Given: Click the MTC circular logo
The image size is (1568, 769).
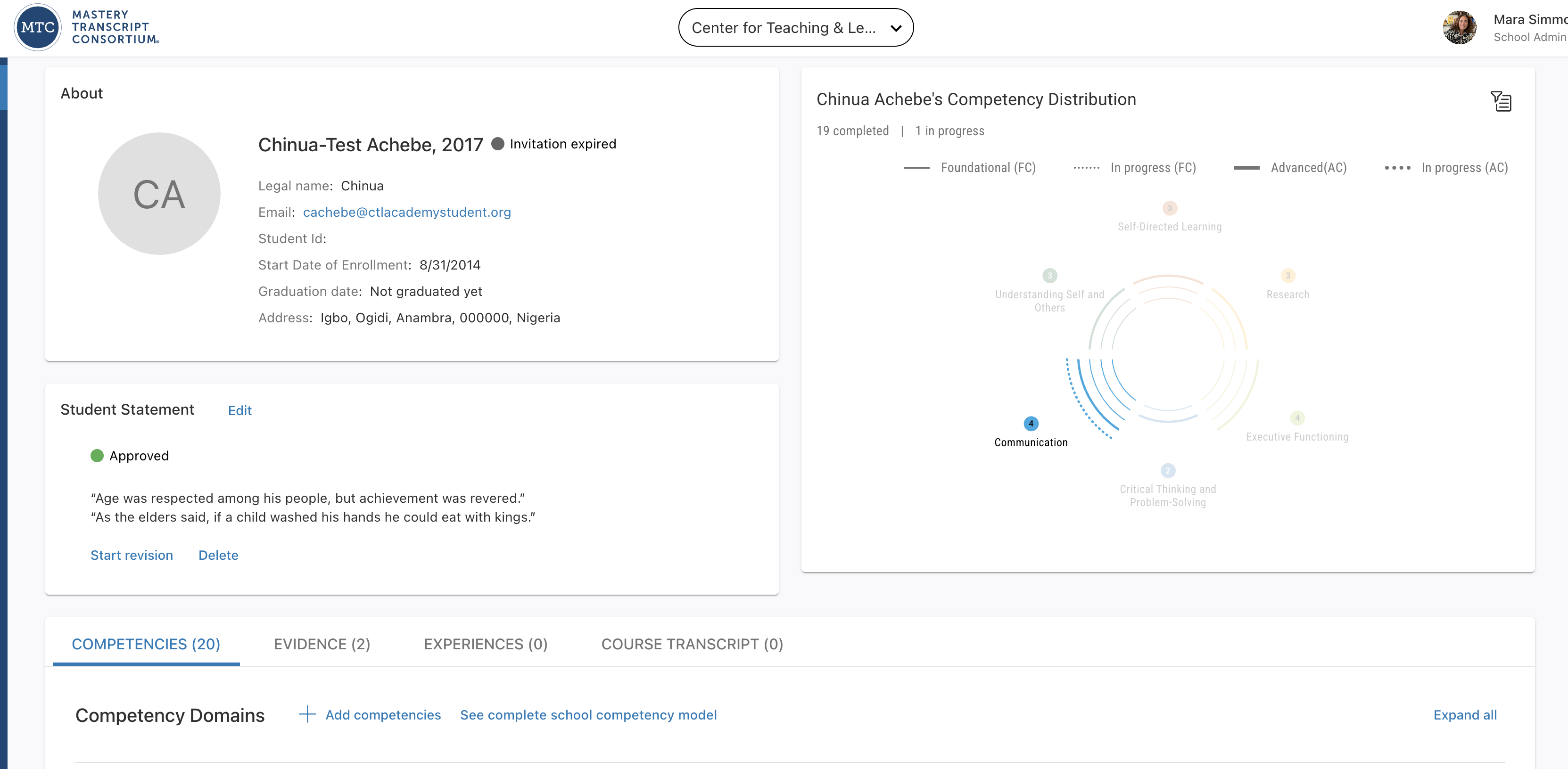Looking at the screenshot, I should [38, 27].
